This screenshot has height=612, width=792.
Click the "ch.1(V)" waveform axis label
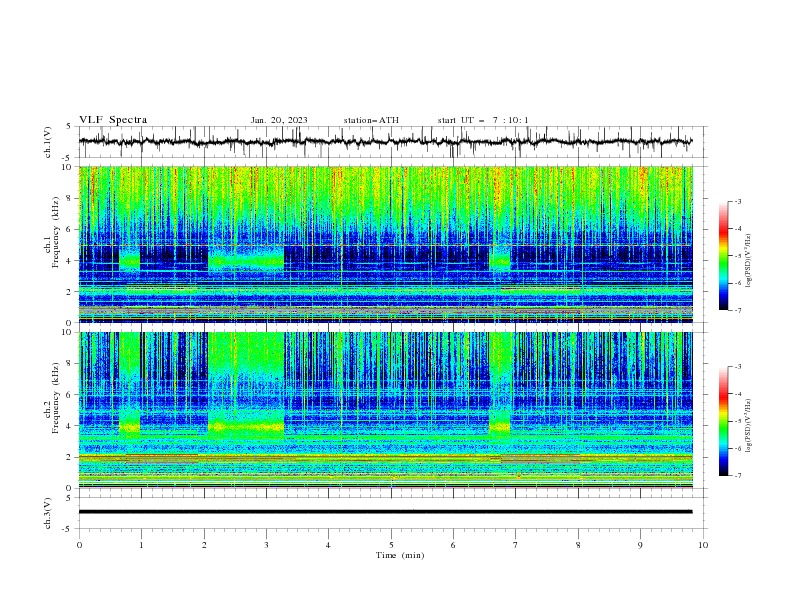(48, 142)
